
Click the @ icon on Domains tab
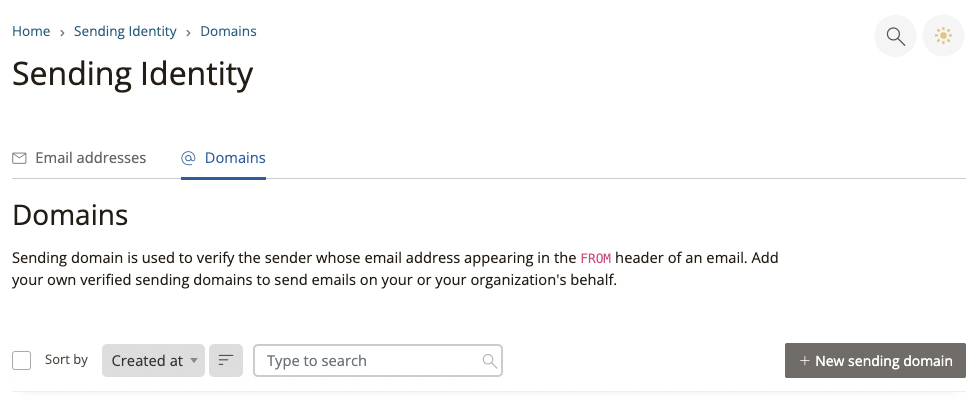[188, 158]
